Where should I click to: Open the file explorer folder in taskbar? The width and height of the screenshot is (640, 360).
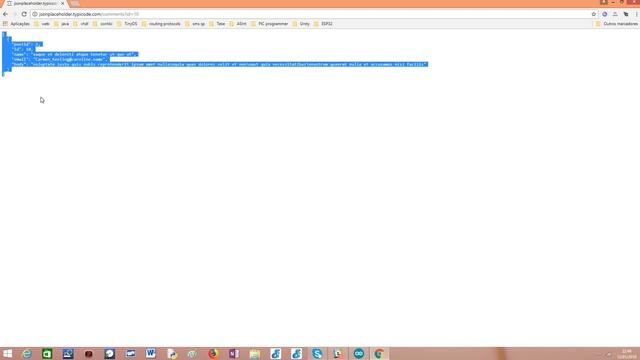tap(255, 353)
